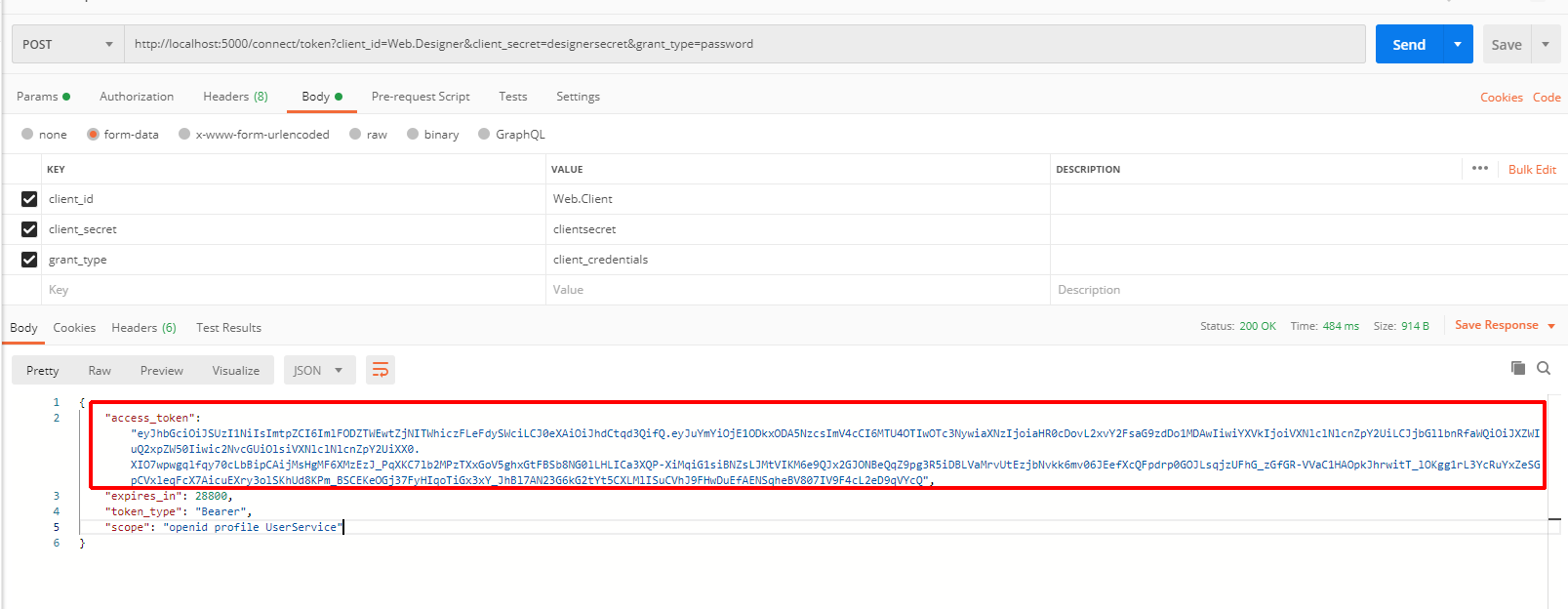Open the request Headers (8) tab
This screenshot has height=609, width=1568.
[x=235, y=97]
